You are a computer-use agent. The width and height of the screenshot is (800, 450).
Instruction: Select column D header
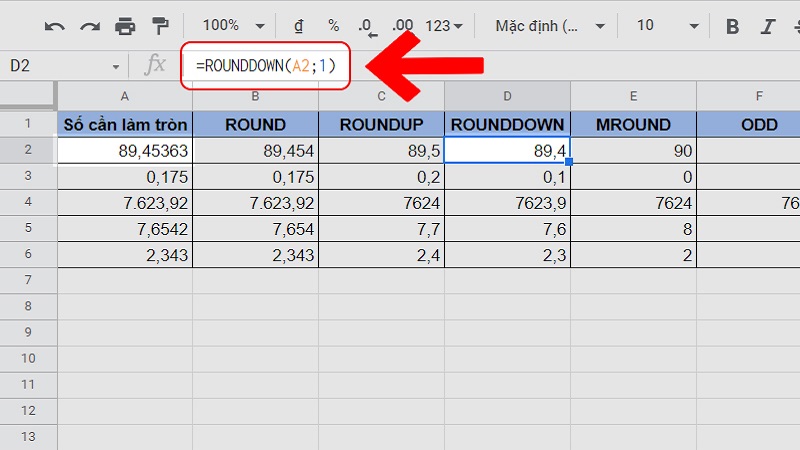(507, 96)
